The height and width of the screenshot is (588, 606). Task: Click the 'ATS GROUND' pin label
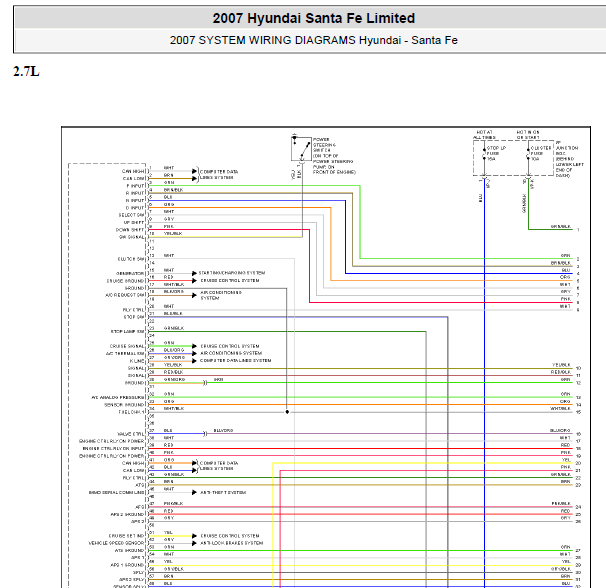click(129, 551)
